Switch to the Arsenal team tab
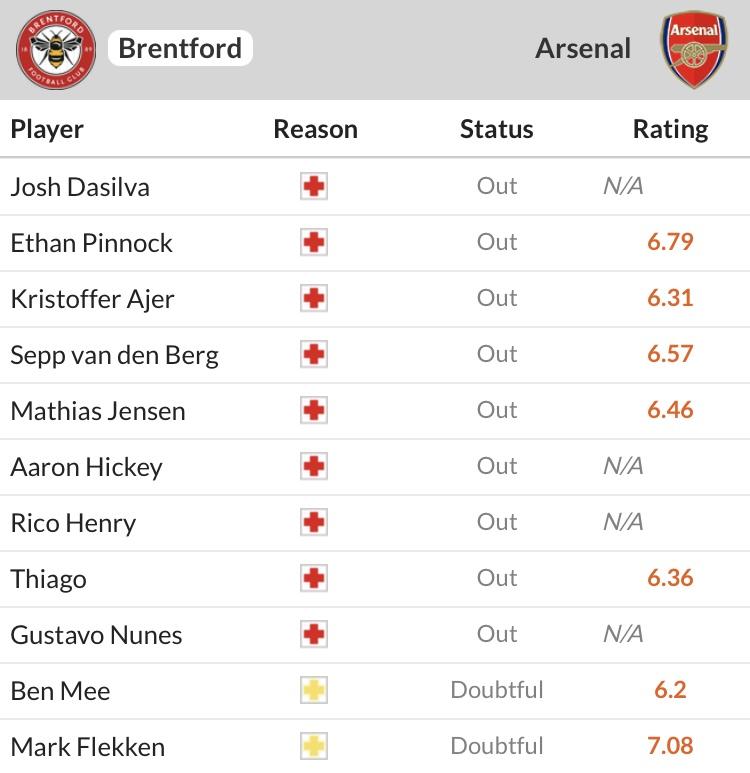This screenshot has height=773, width=750. coord(583,48)
